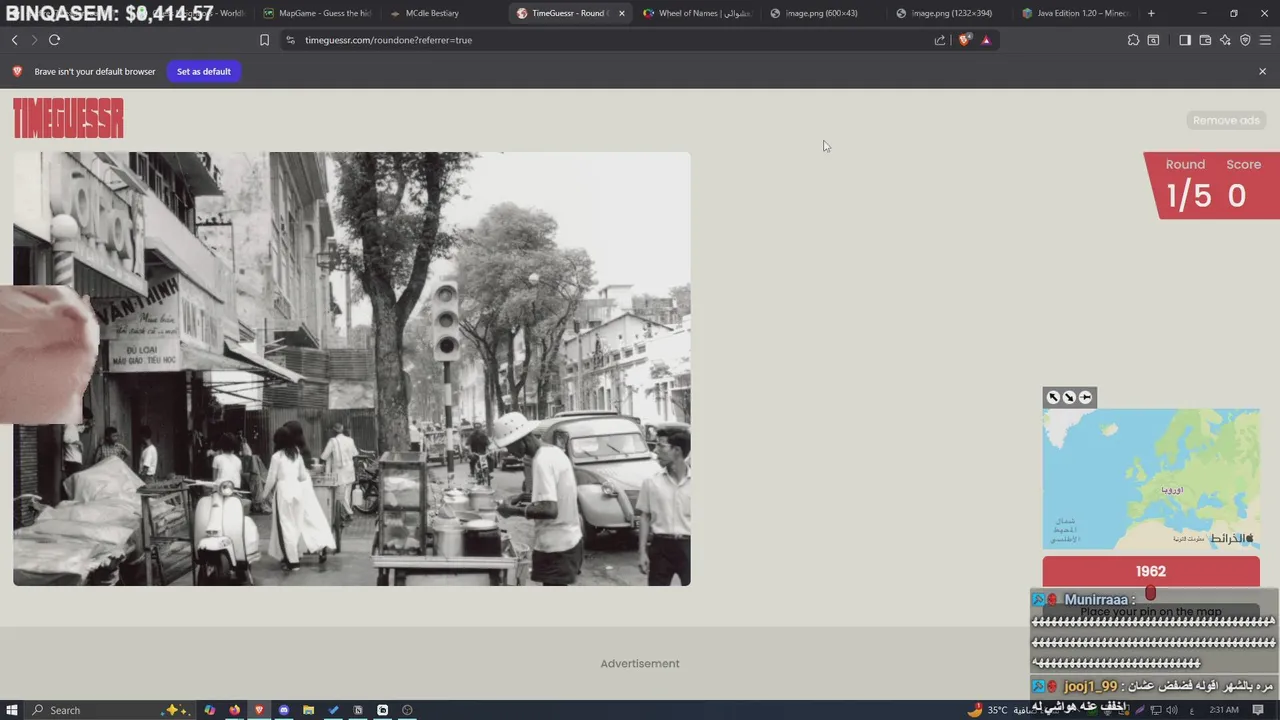Bookmark this page with the bookmark icon
1280x720 pixels.
(264, 40)
